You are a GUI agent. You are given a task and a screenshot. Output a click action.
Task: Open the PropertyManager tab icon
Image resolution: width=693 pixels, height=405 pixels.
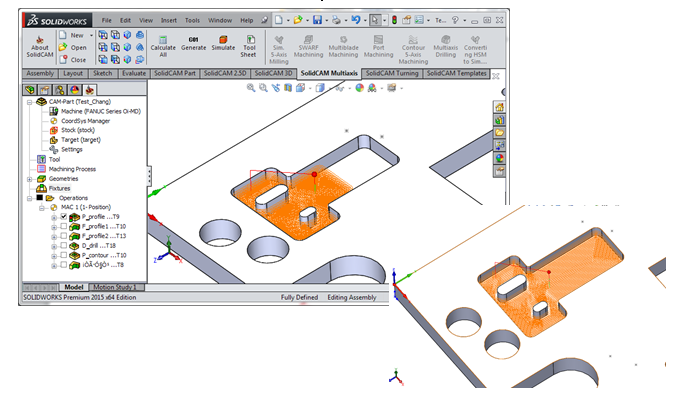[x=45, y=90]
